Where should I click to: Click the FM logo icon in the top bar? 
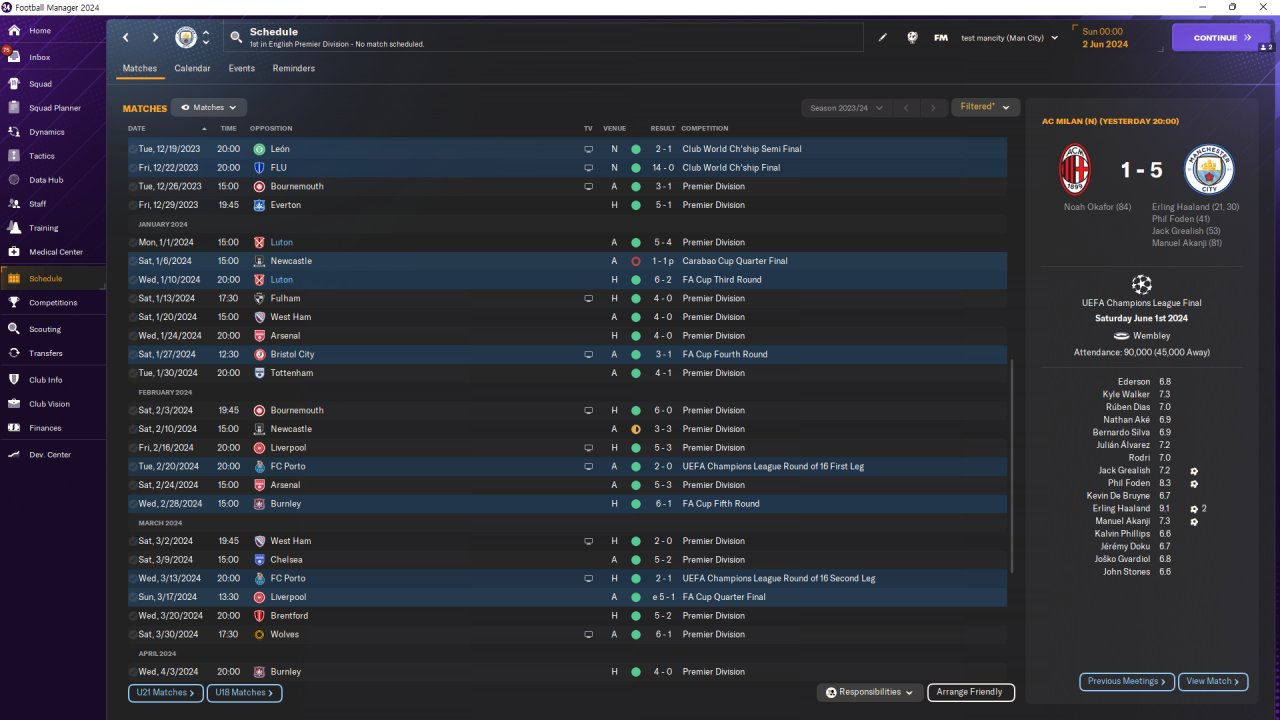pyautogui.click(x=941, y=38)
